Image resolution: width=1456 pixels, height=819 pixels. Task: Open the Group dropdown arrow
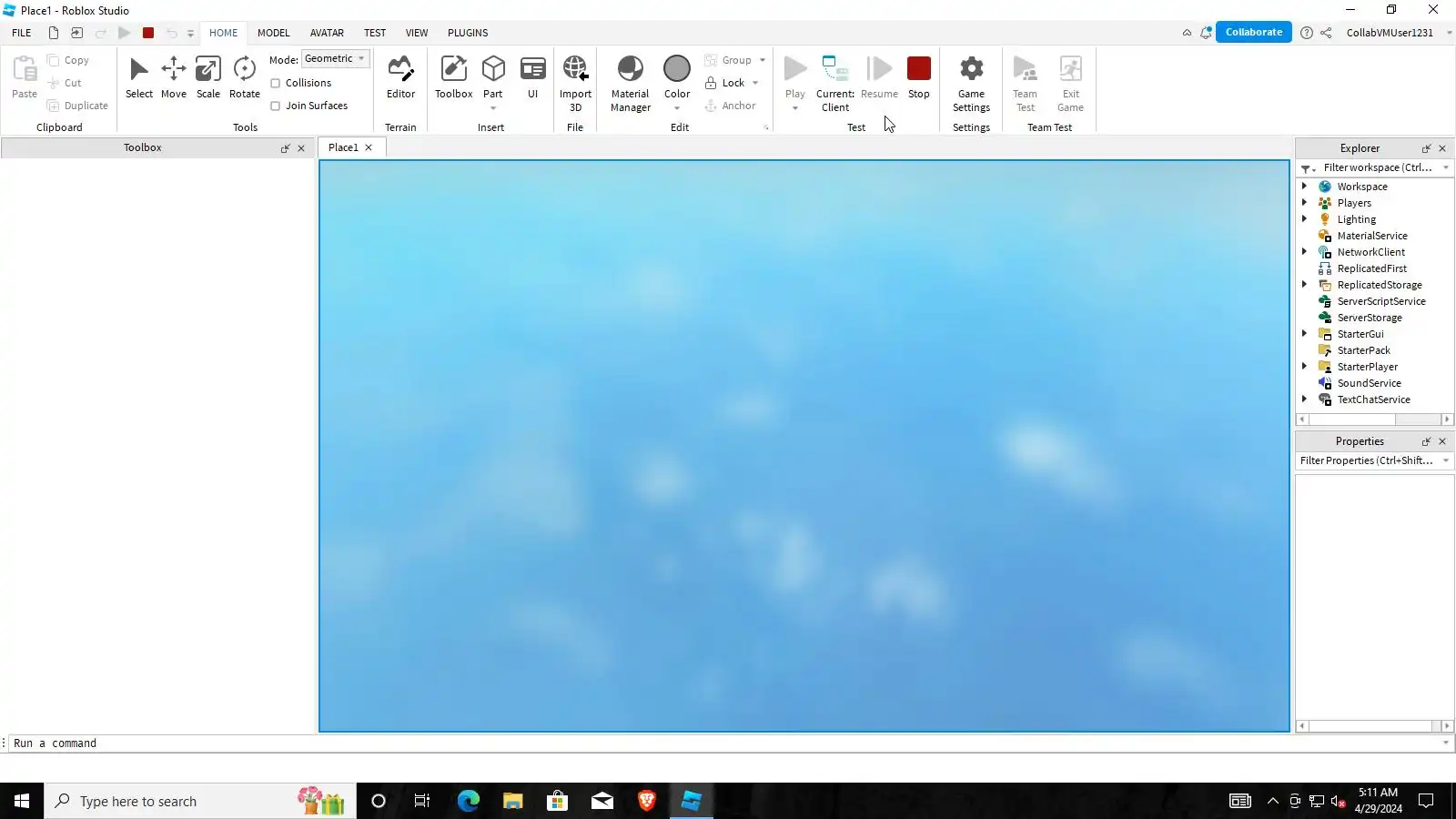click(763, 60)
